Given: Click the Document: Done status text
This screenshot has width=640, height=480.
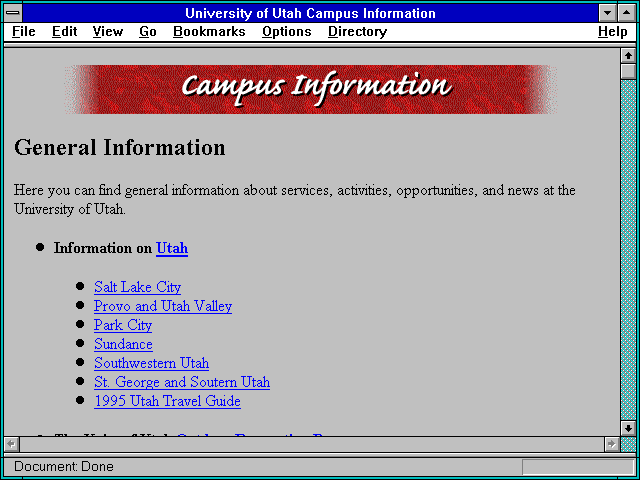Looking at the screenshot, I should (x=64, y=466).
